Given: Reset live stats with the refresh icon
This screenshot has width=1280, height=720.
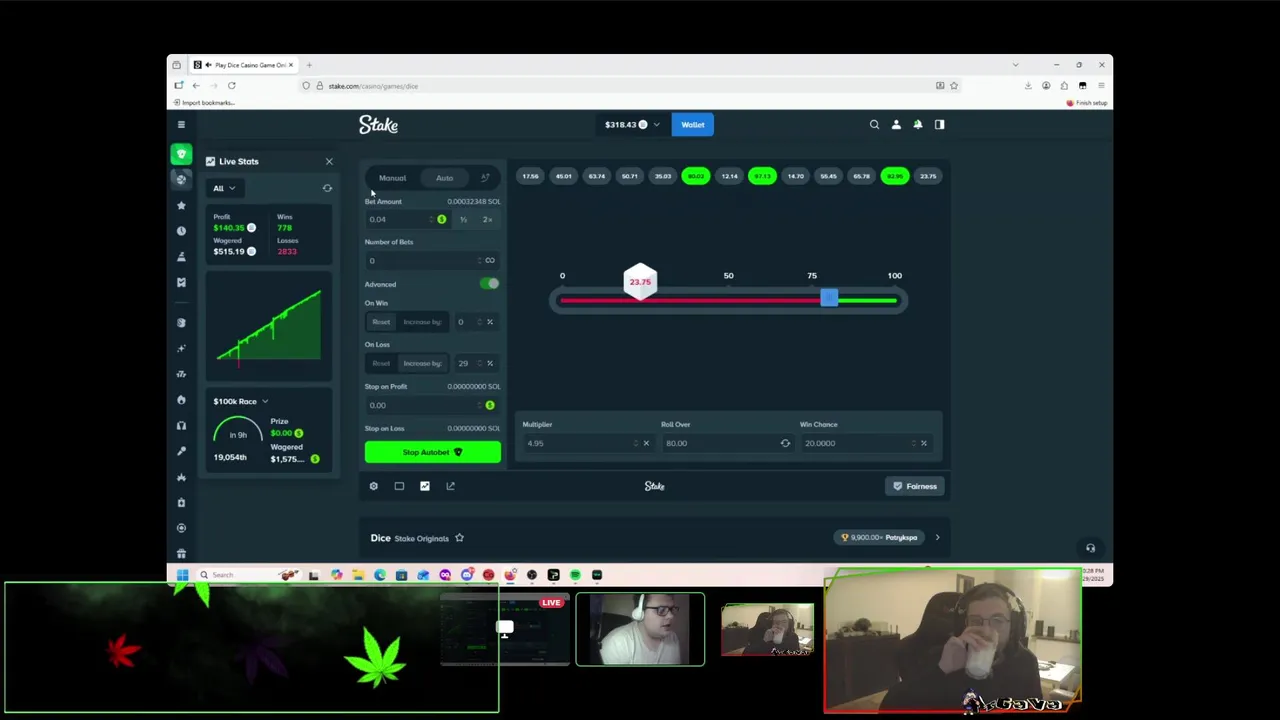Looking at the screenshot, I should tap(327, 188).
